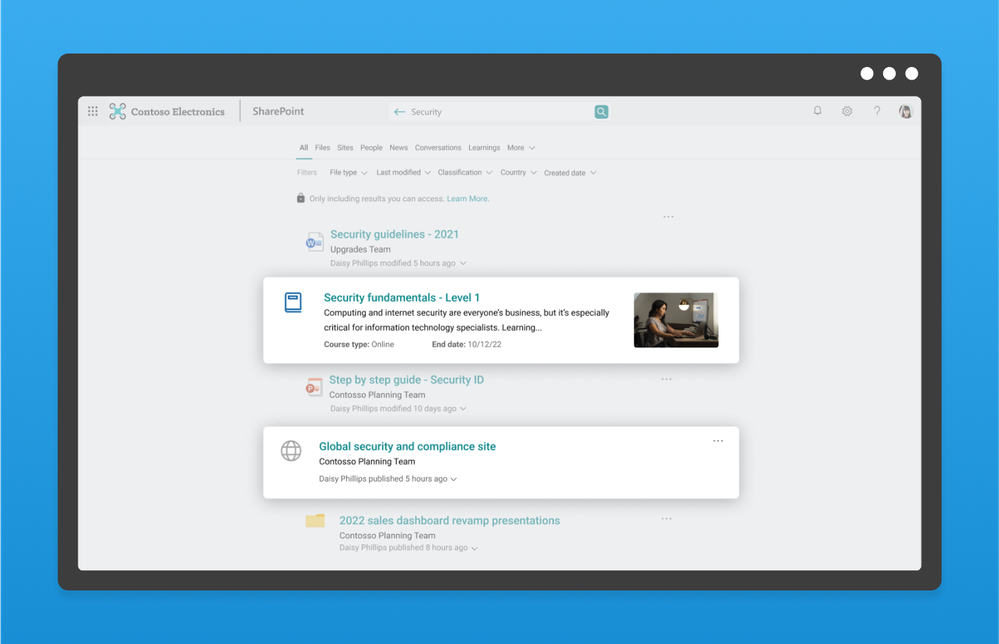The image size is (999, 644).
Task: Open Global security and compliance site
Action: click(x=407, y=447)
